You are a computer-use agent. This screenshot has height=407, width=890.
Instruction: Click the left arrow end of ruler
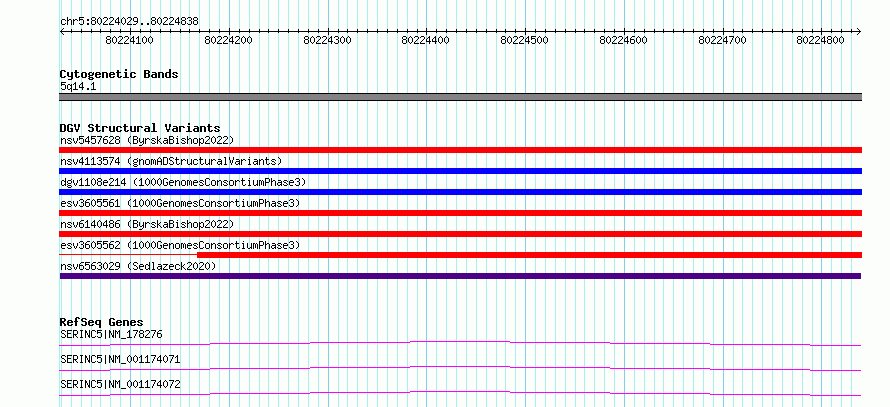62,31
